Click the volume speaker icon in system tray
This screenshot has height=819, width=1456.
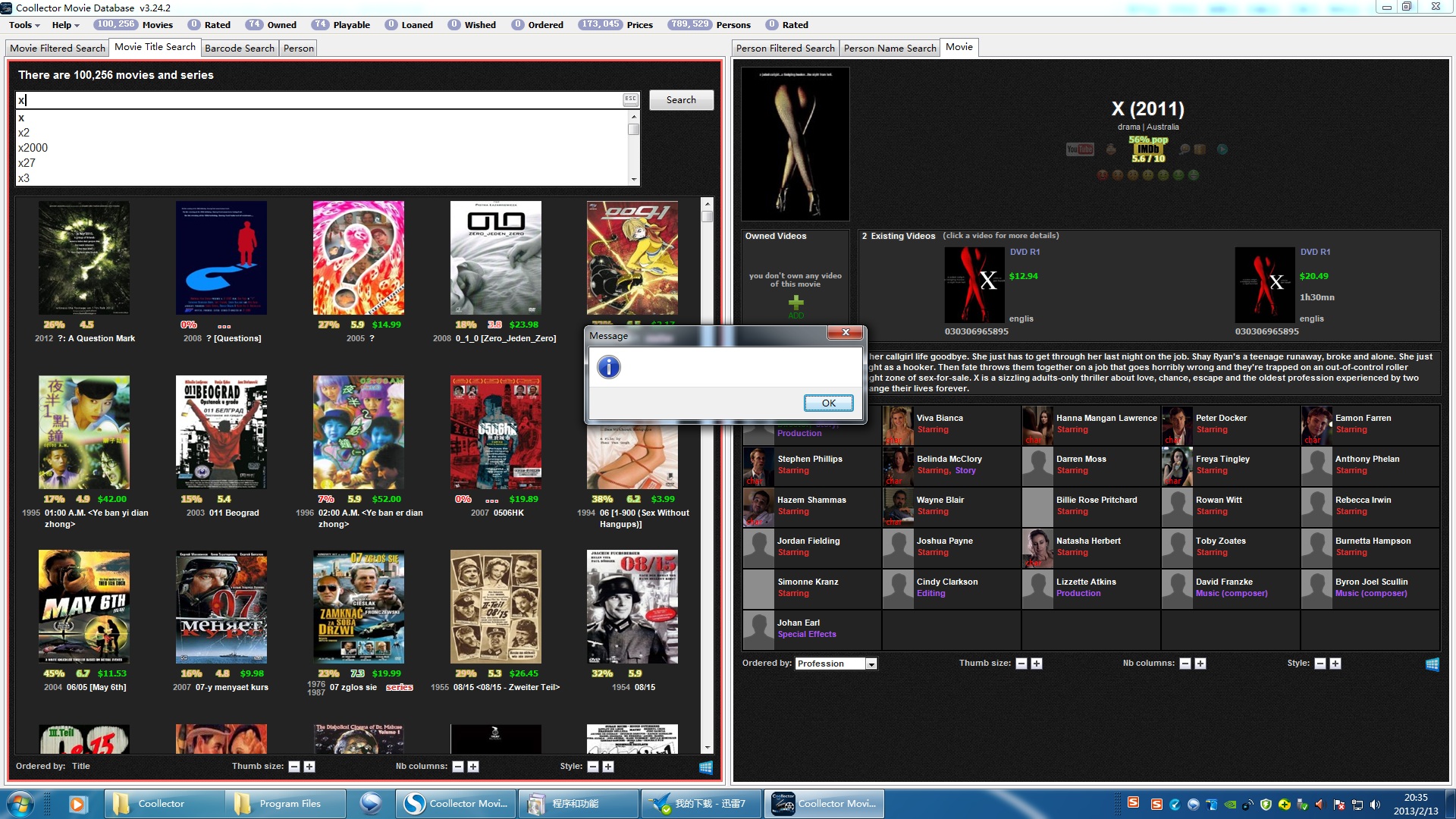click(1375, 805)
